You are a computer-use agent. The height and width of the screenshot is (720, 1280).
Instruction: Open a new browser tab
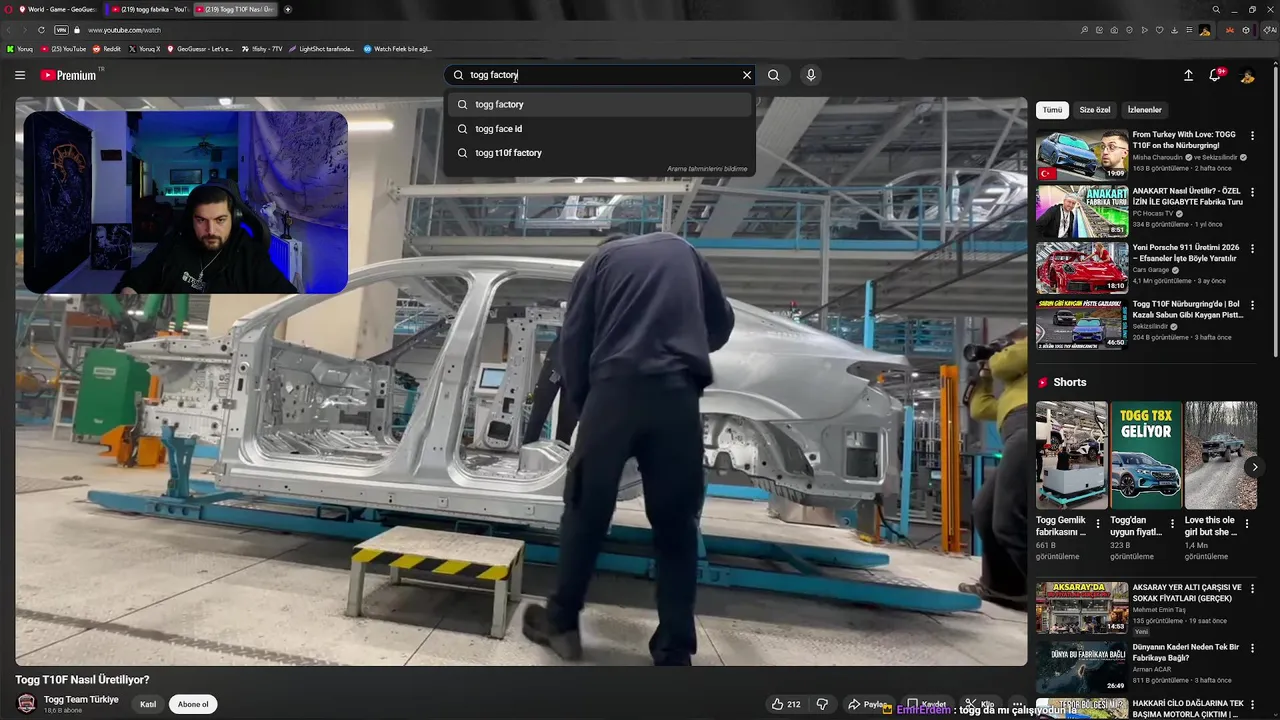click(288, 9)
